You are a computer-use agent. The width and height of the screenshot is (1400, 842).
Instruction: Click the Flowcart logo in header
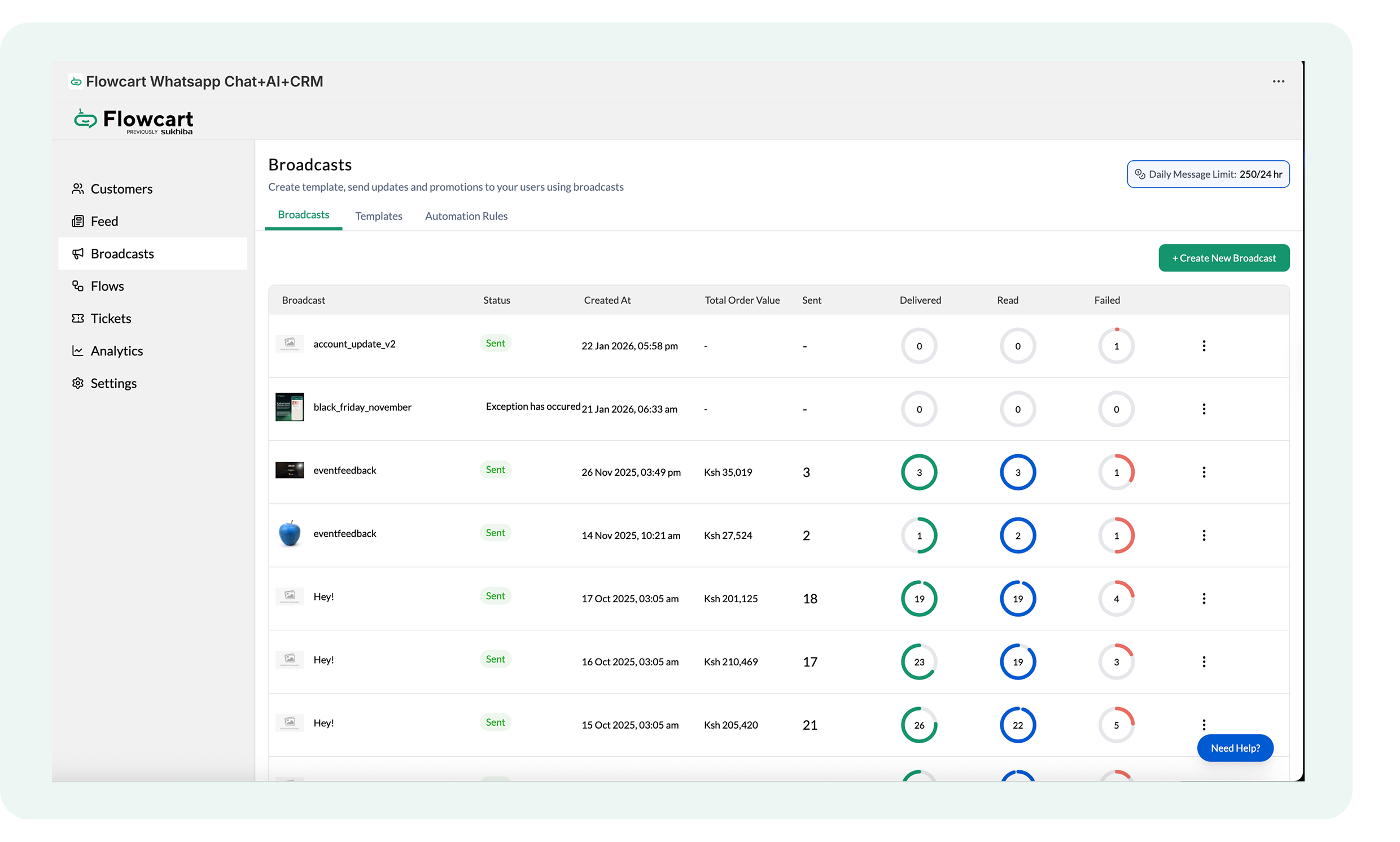(x=134, y=121)
